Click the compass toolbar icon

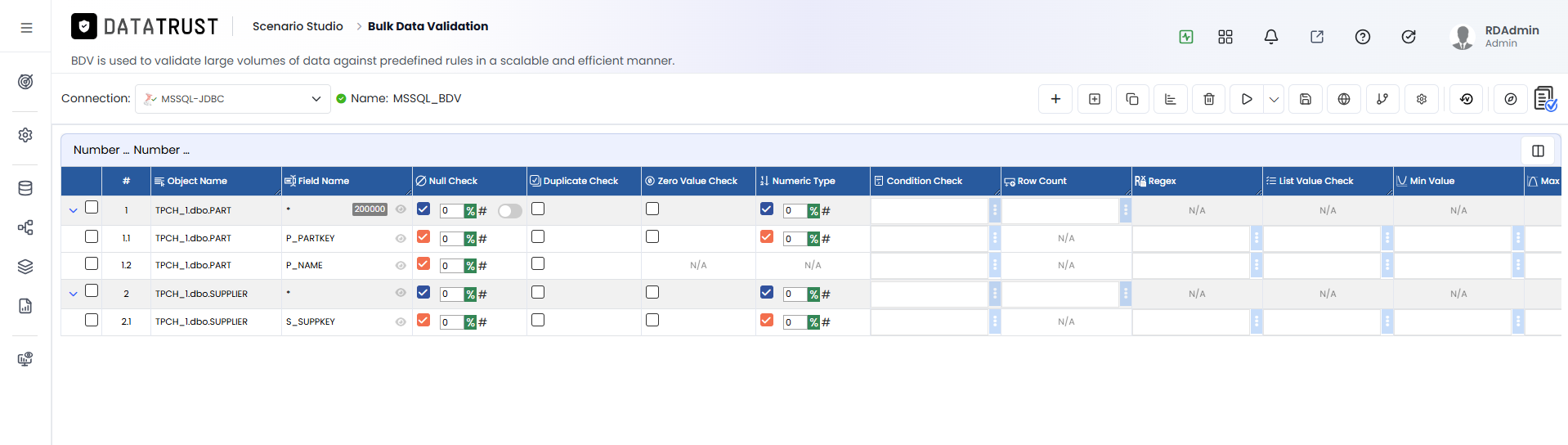[1511, 99]
